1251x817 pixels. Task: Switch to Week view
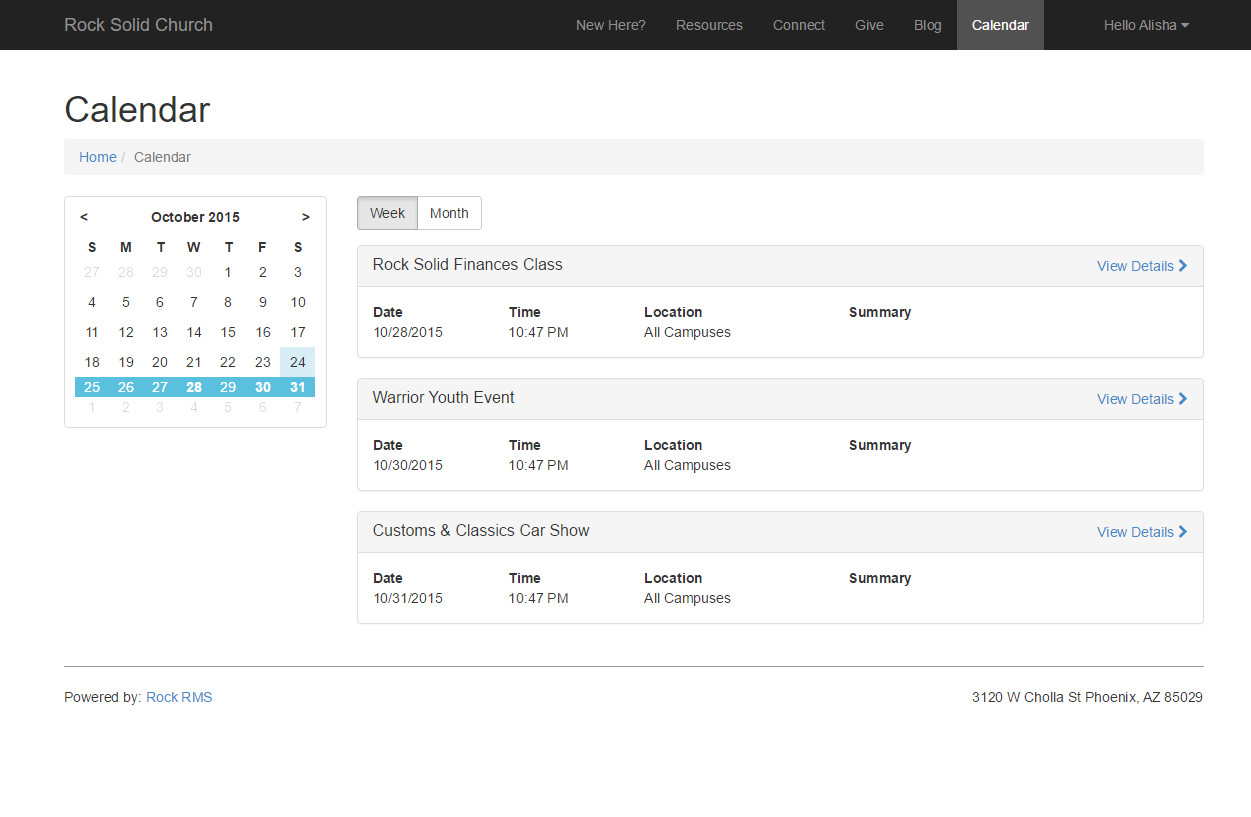[387, 213]
